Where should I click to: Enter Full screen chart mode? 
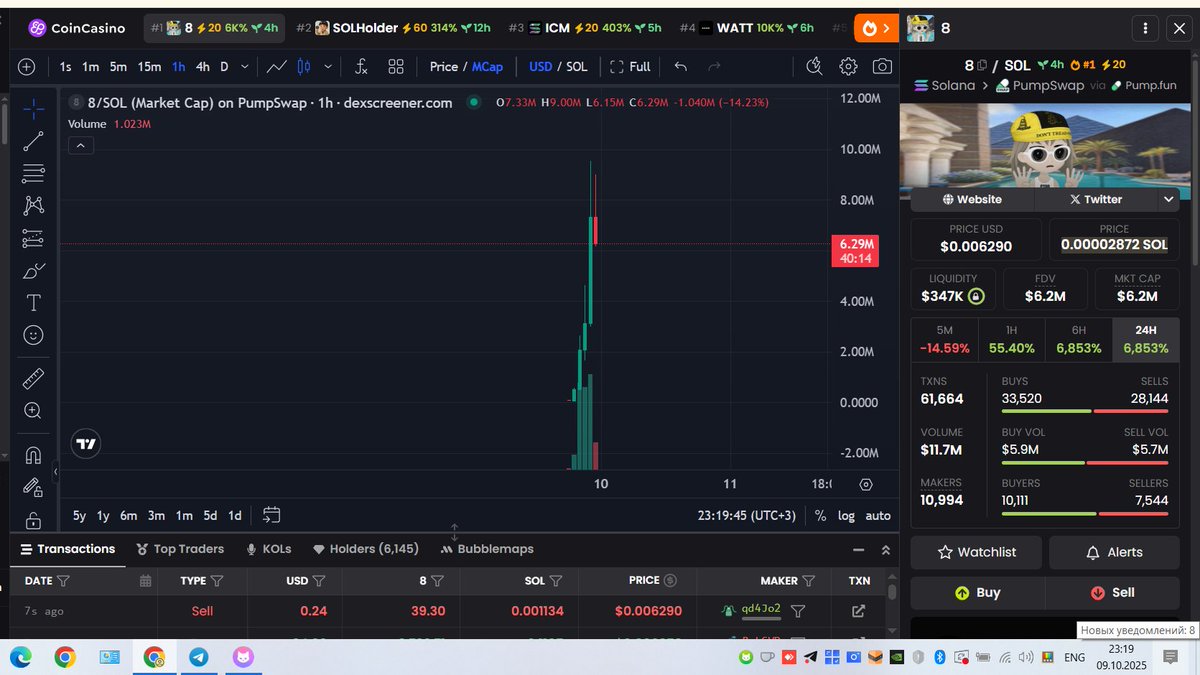(630, 67)
